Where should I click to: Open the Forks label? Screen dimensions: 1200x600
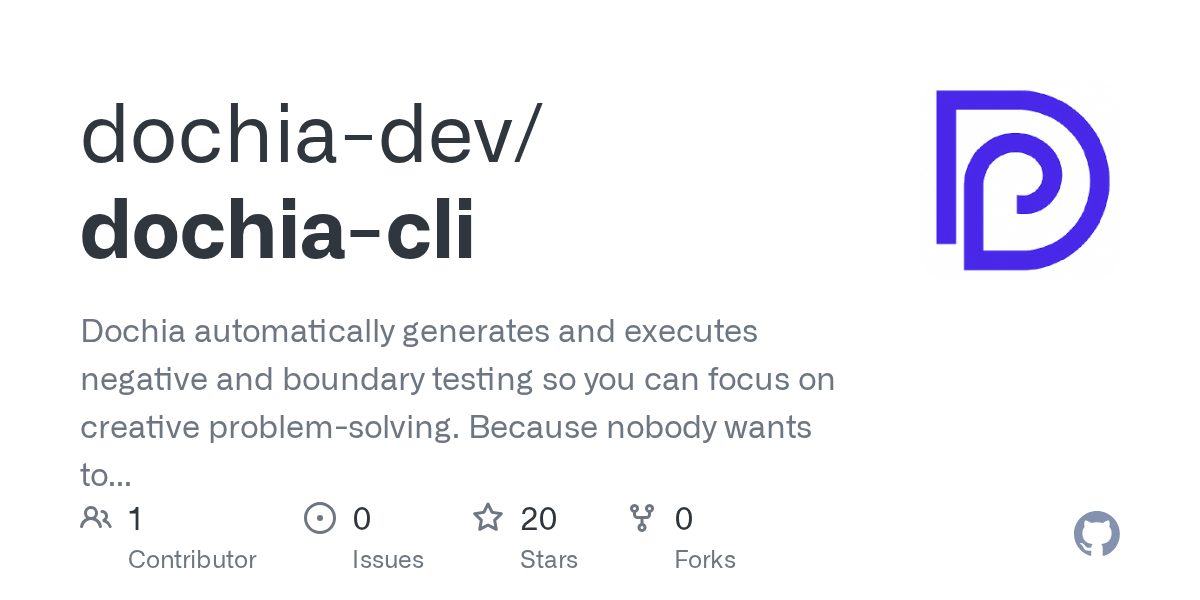pyautogui.click(x=705, y=559)
